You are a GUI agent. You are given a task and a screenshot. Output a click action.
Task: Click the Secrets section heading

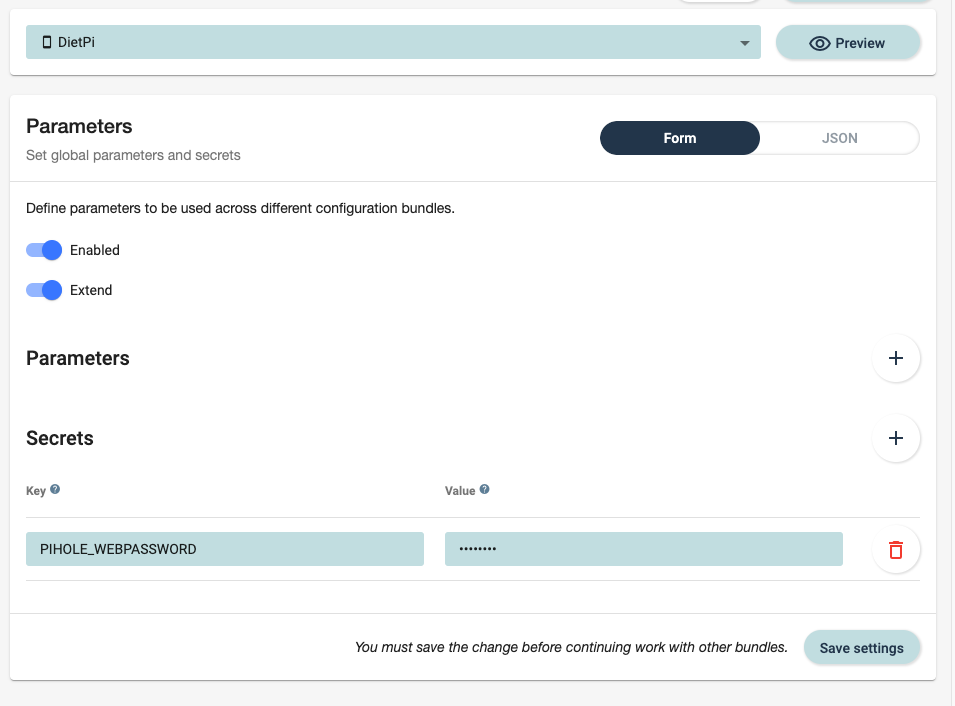click(60, 438)
